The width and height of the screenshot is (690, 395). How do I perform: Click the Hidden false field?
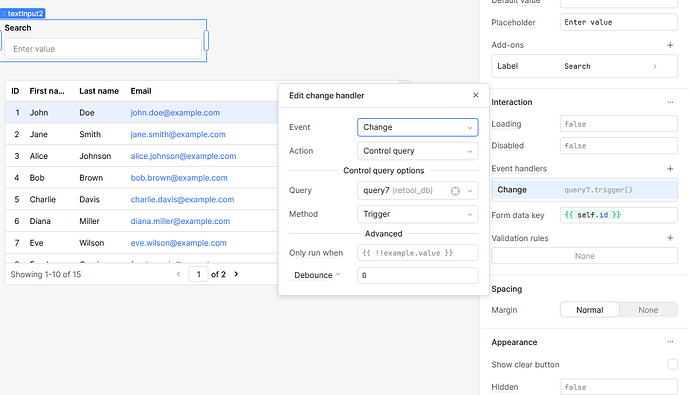618,387
